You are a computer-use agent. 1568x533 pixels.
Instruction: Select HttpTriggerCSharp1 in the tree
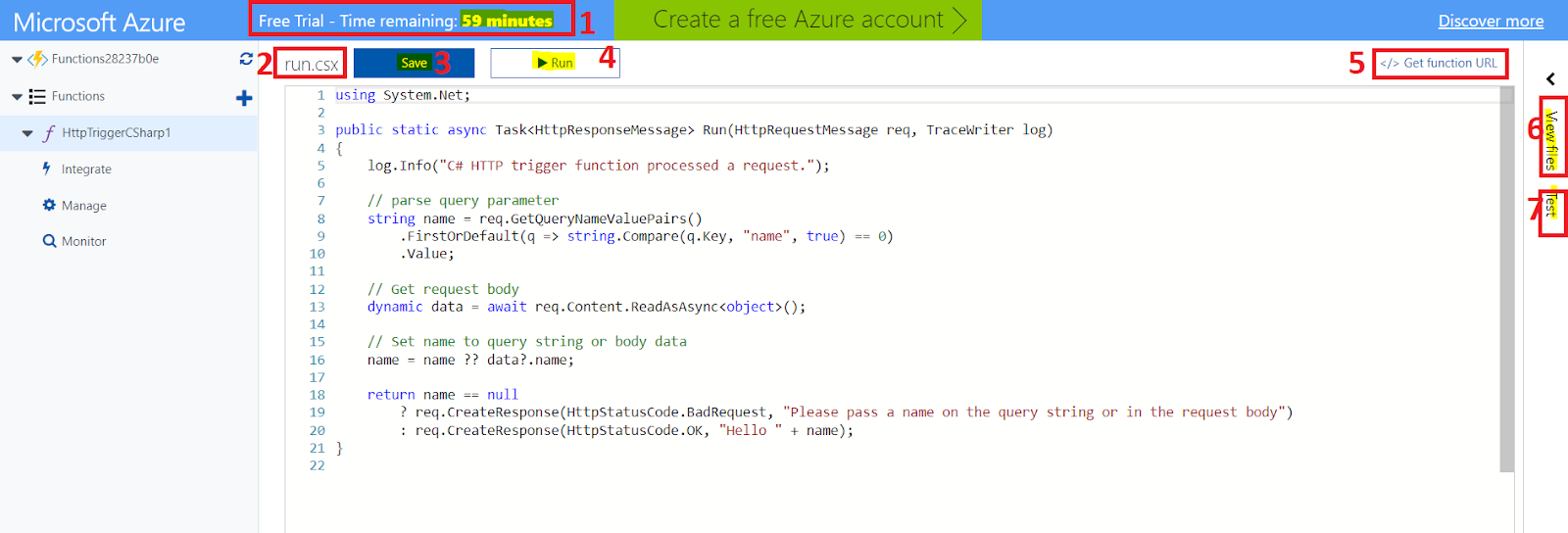[117, 133]
